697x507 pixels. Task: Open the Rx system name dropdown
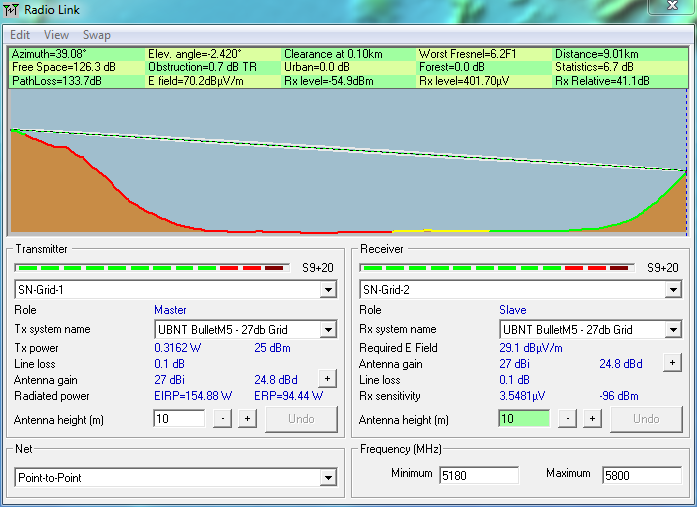(x=673, y=330)
